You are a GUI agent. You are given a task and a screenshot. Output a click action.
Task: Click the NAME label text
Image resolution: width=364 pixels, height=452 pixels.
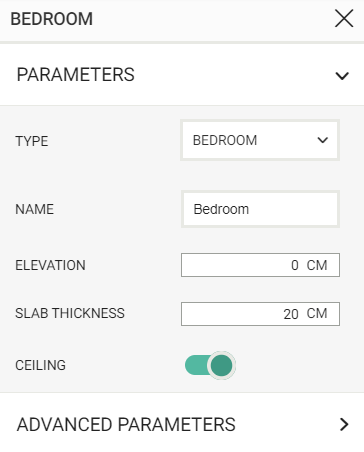click(34, 209)
